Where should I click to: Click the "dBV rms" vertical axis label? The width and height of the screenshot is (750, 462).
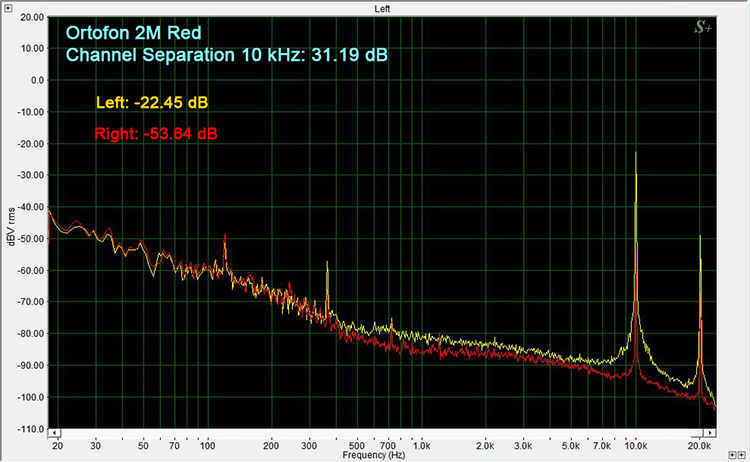tap(9, 223)
